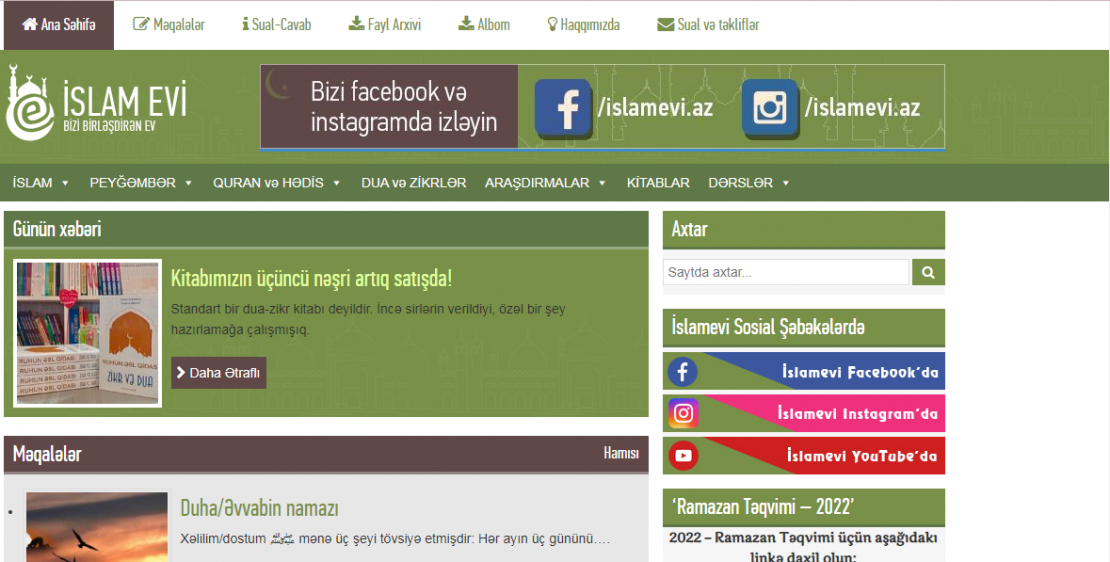Click the Daha Ətraflı button
Screen dimensions: 1110x562
click(219, 372)
